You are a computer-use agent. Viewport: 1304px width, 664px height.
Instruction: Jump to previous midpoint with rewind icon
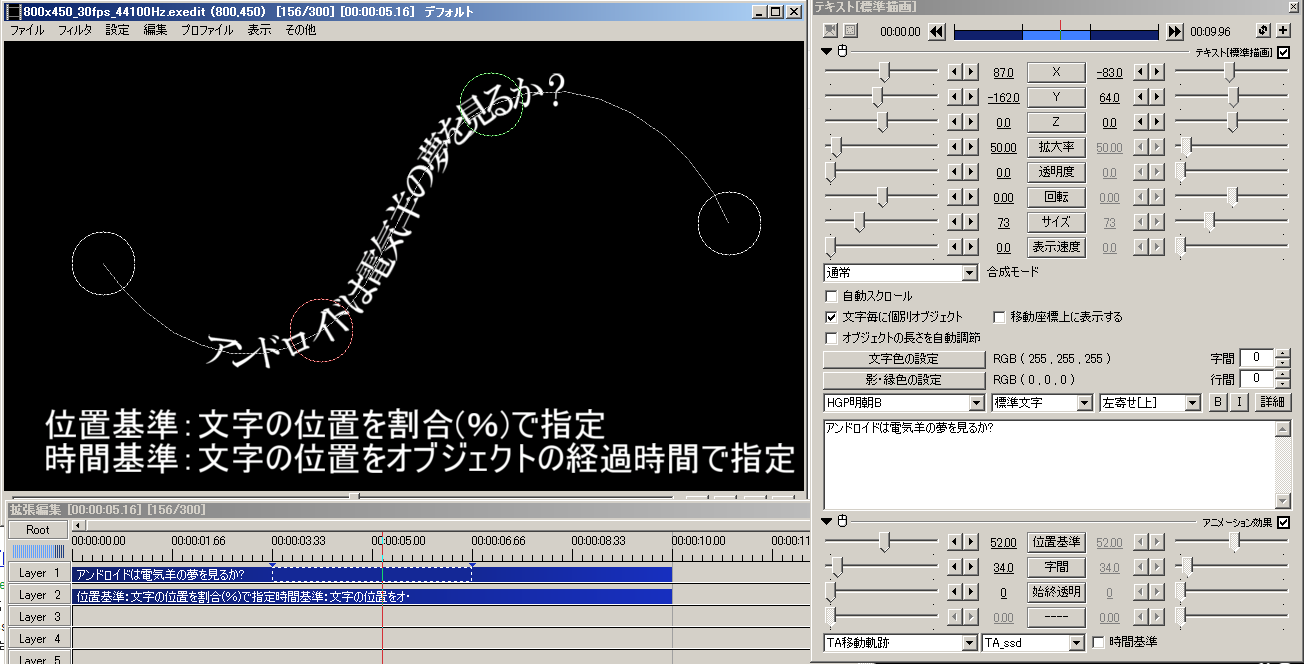(x=936, y=32)
